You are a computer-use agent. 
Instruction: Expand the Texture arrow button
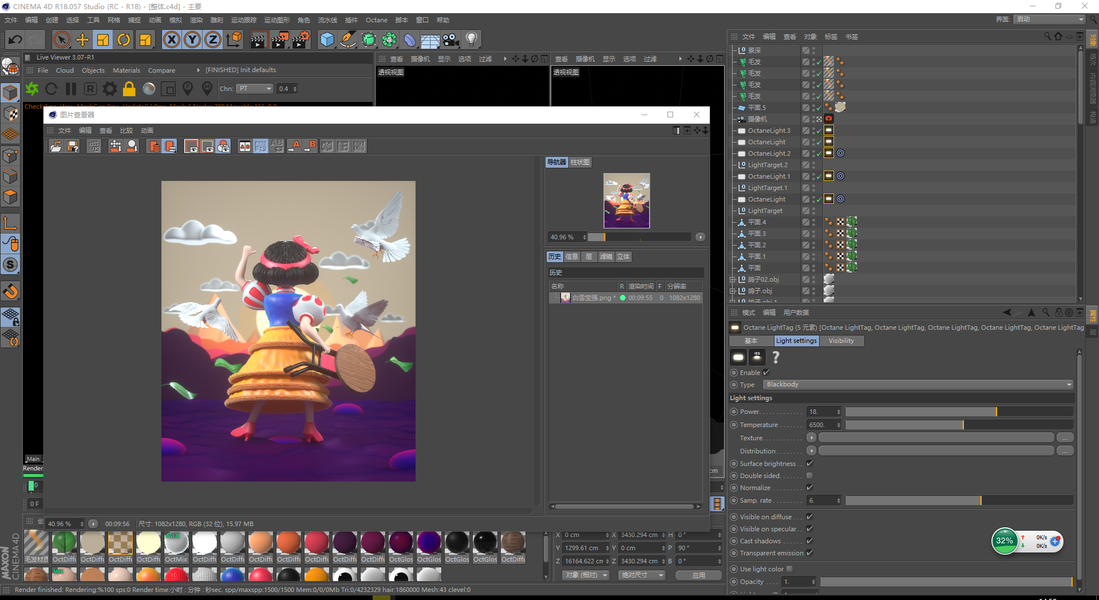click(x=812, y=437)
